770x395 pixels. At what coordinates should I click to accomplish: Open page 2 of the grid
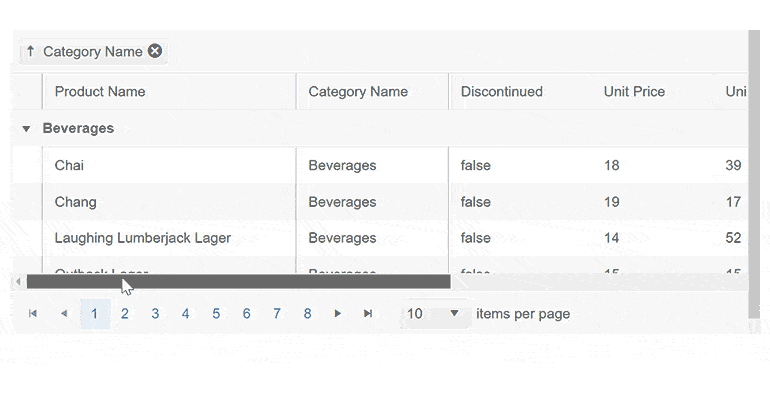[125, 313]
